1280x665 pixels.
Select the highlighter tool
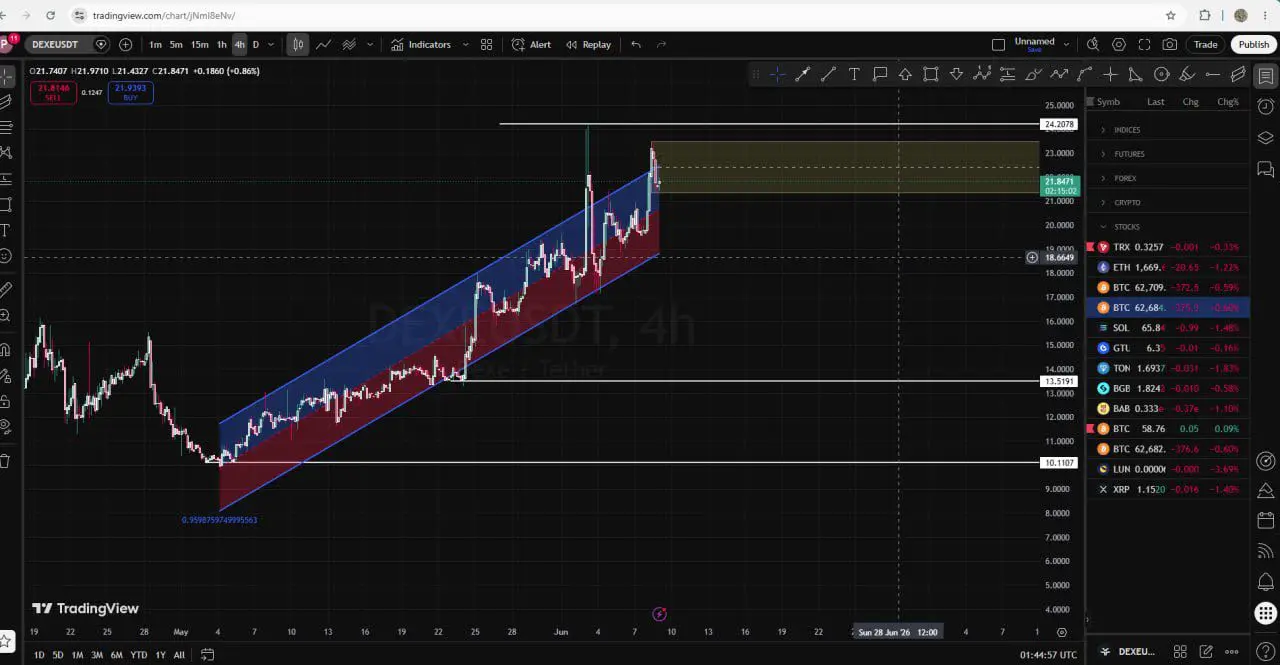pyautogui.click(x=1187, y=74)
